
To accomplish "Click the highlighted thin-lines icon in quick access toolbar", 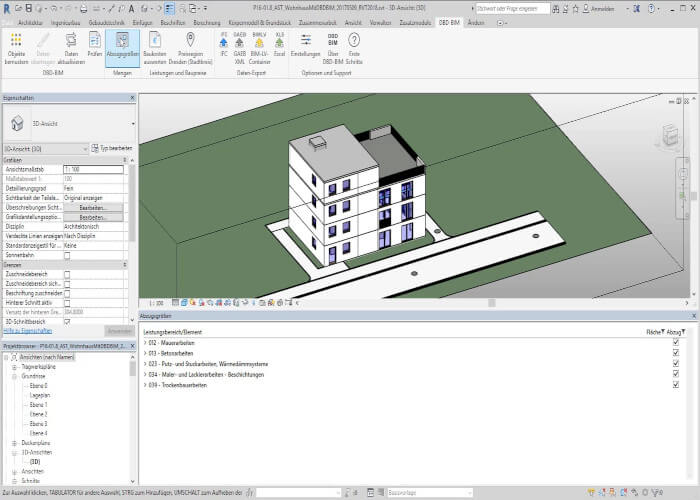I will pyautogui.click(x=170, y=8).
